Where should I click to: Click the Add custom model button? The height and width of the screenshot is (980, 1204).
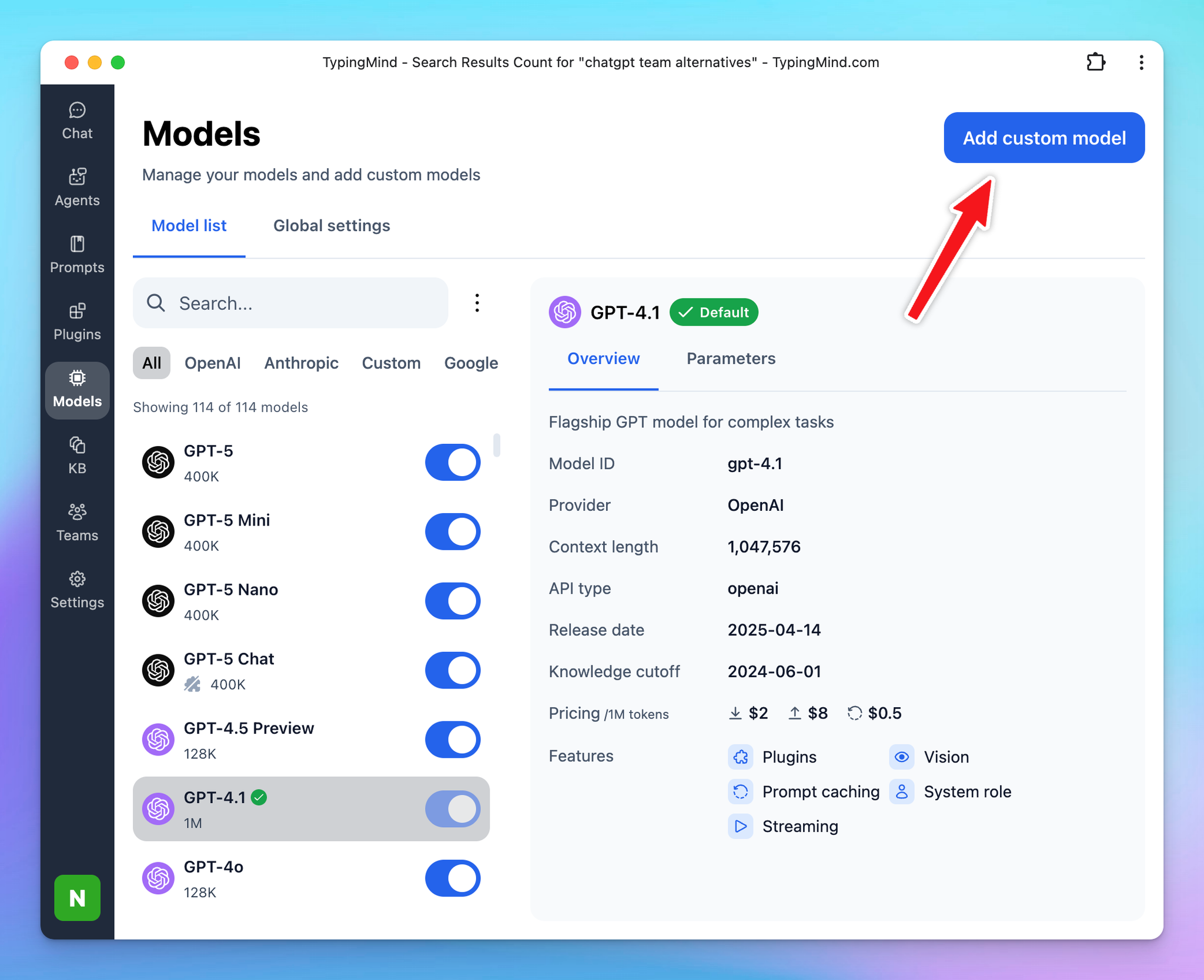pos(1044,138)
